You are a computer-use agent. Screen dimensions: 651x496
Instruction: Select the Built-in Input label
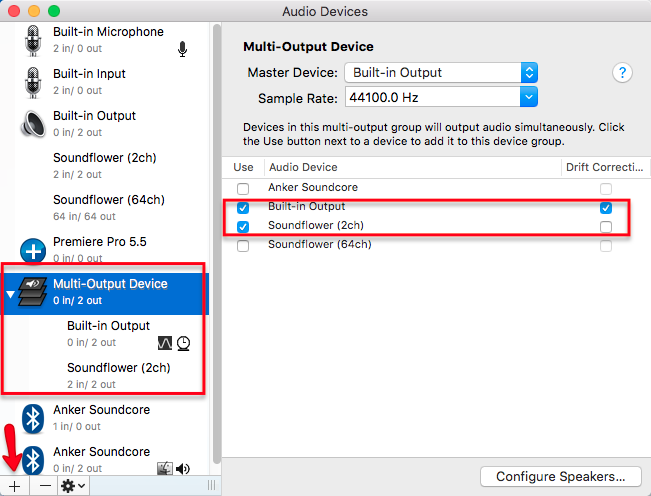click(x=89, y=74)
